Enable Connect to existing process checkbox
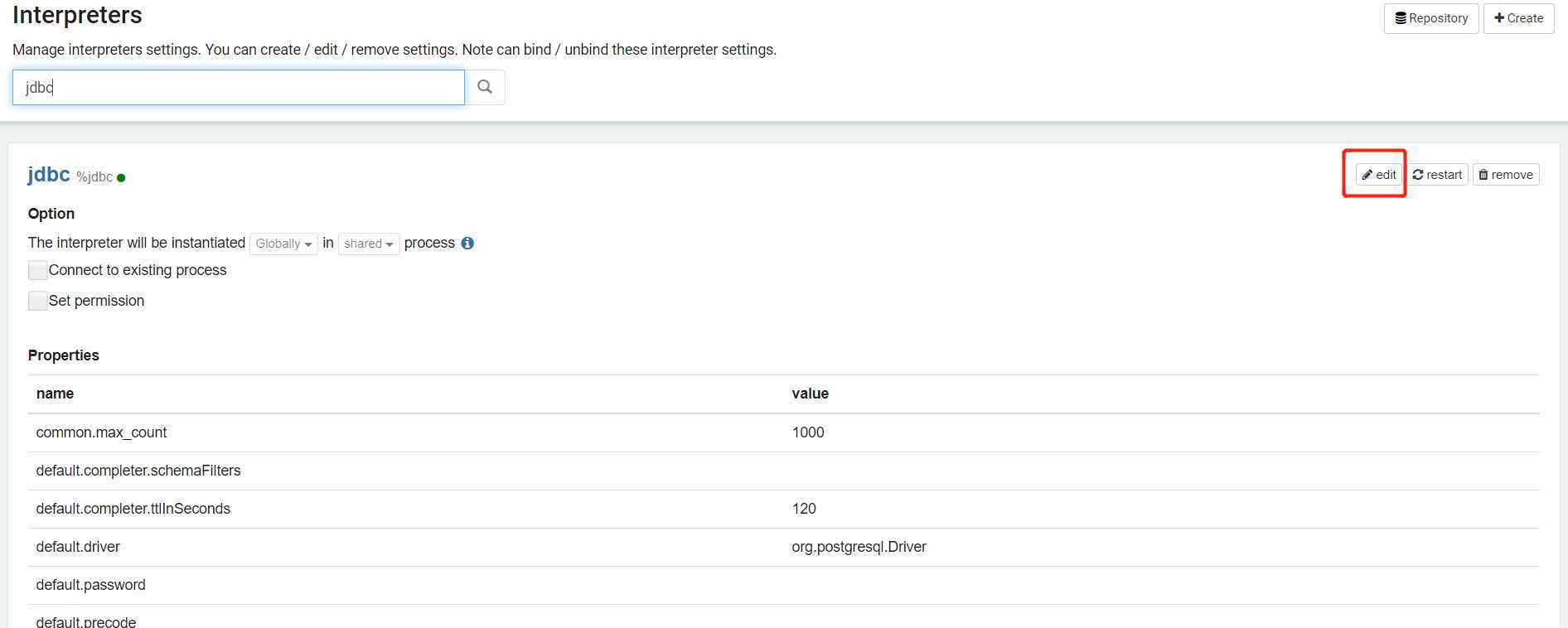The image size is (1568, 628). 38,270
